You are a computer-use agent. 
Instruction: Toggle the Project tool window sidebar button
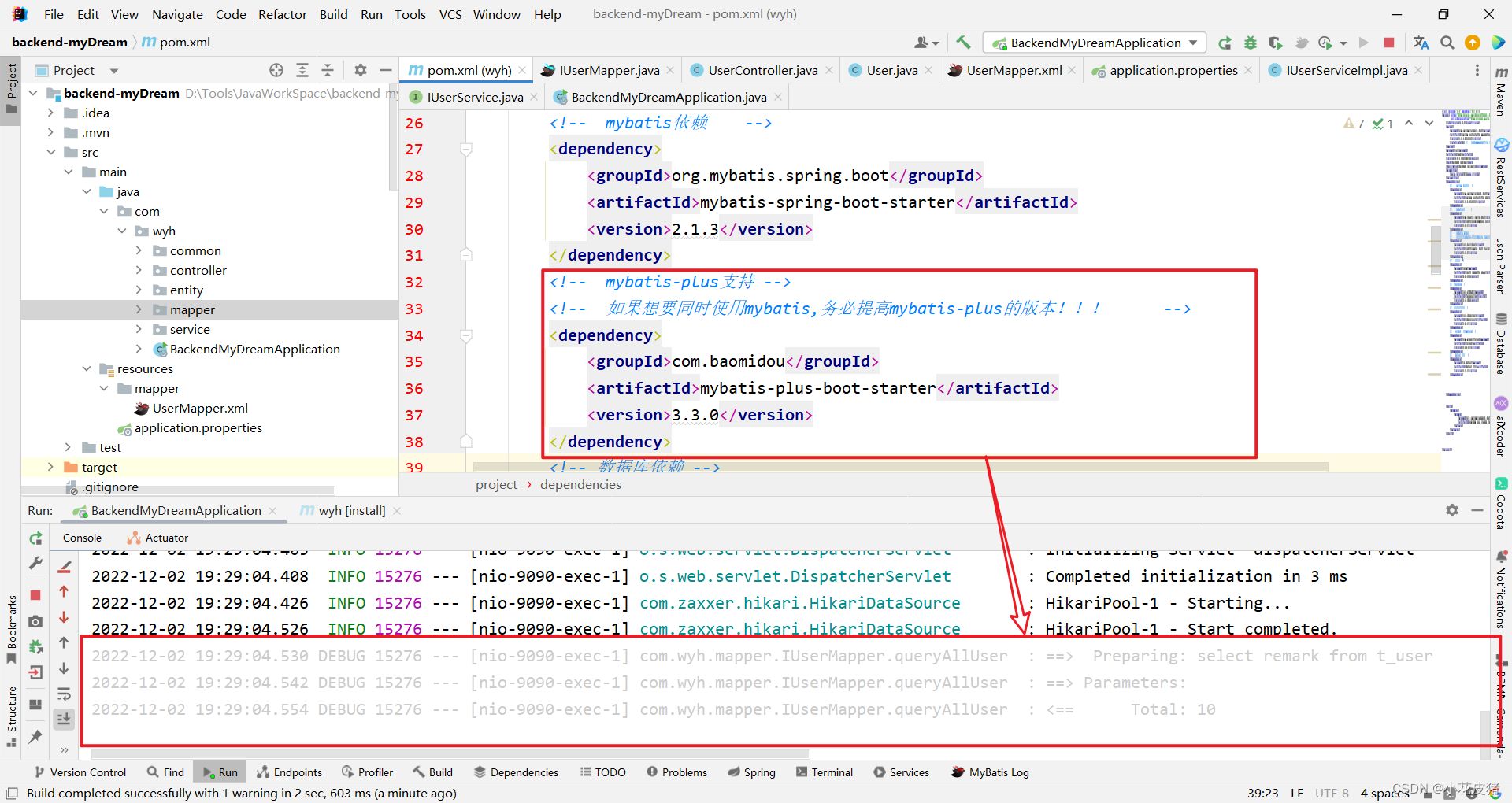tap(11, 87)
